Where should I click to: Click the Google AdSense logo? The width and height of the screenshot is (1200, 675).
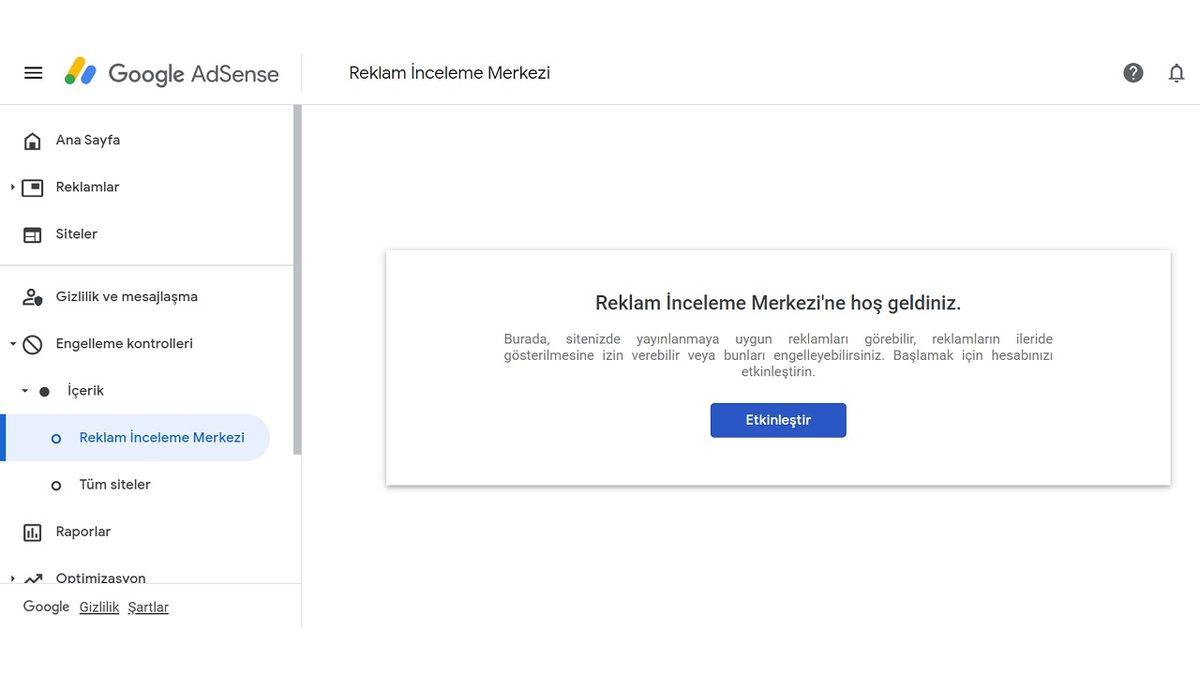point(170,71)
